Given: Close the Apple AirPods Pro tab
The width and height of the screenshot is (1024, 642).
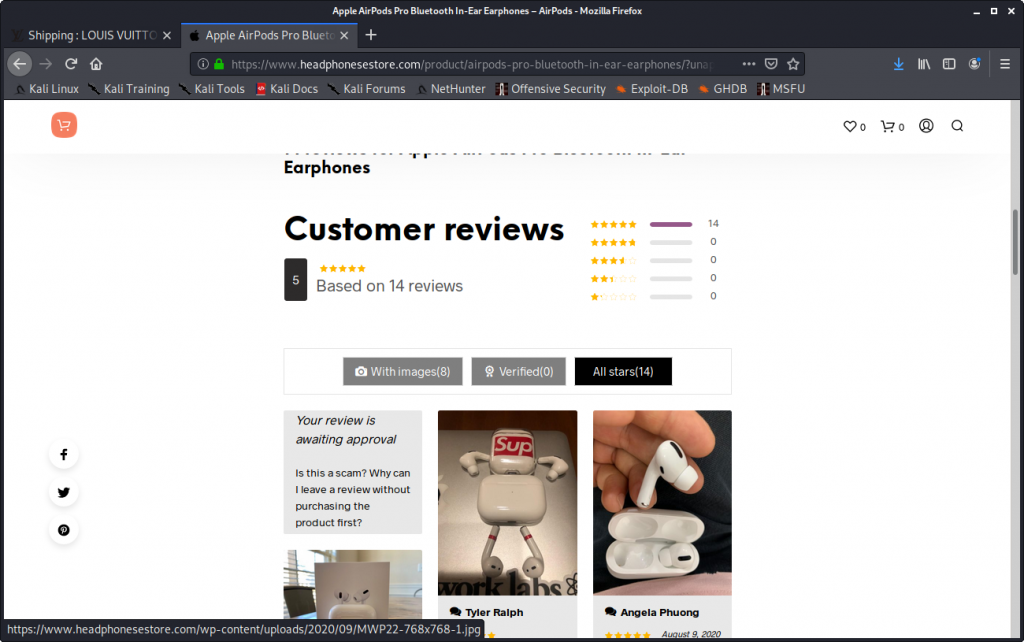Looking at the screenshot, I should (344, 35).
